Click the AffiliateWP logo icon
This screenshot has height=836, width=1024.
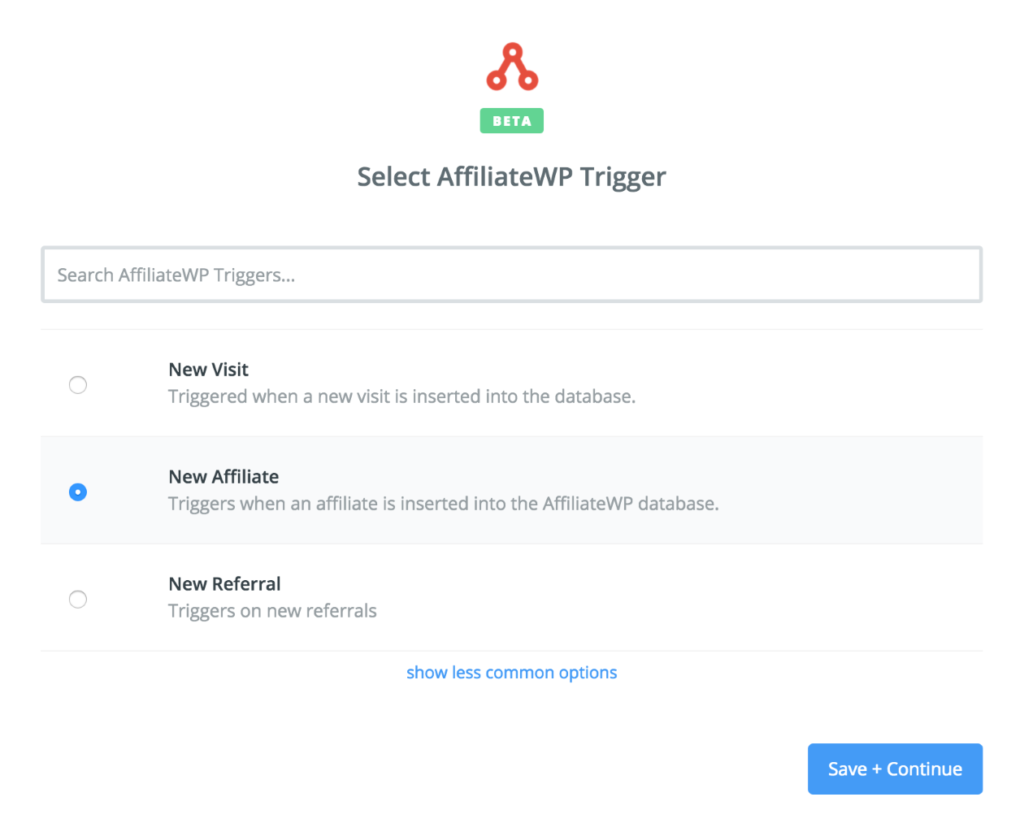point(512,63)
